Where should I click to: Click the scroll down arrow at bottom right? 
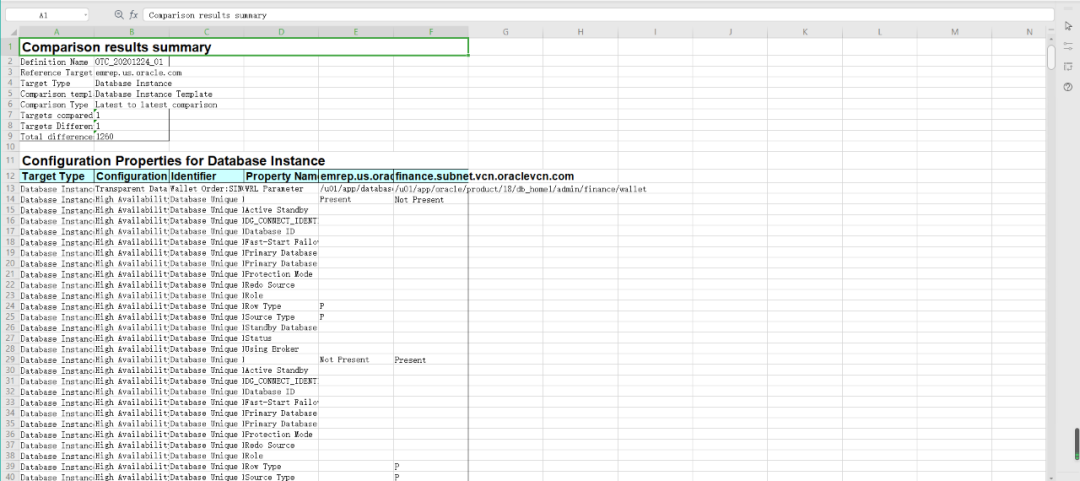tap(1051, 476)
